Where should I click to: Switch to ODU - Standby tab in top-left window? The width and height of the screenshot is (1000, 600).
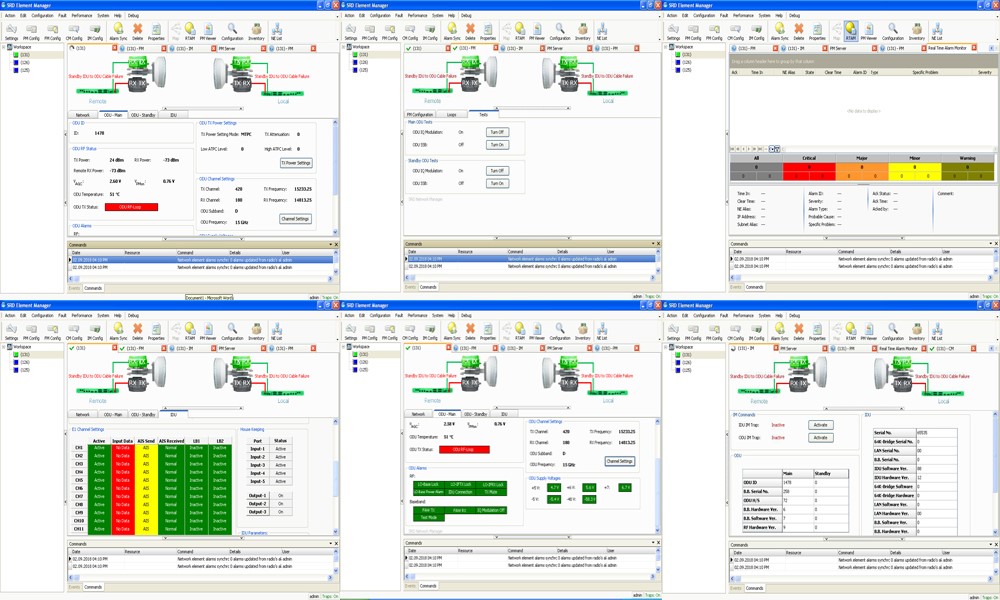[x=143, y=115]
